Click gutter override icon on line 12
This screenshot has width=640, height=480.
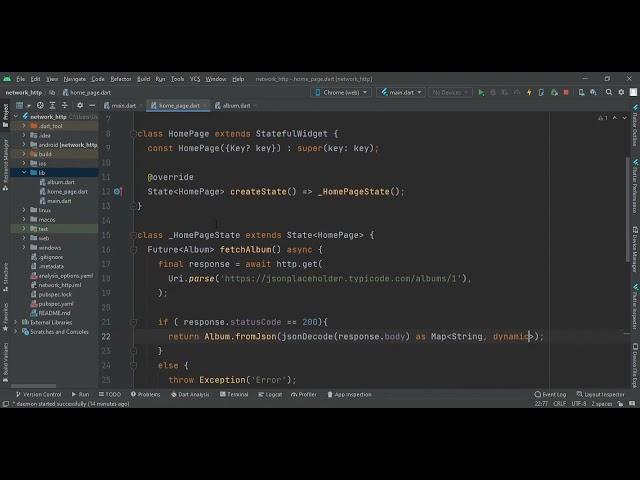(x=117, y=191)
